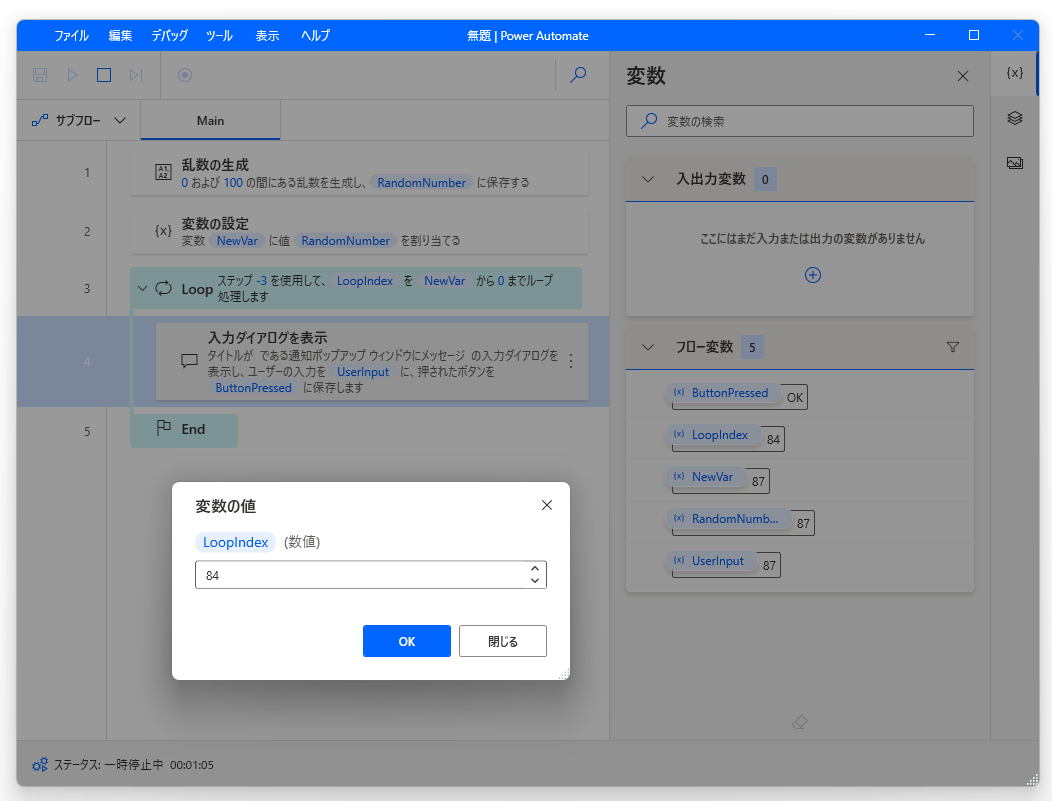Open the variables pane on the right edge
This screenshot has height=801, width=1052.
click(x=1014, y=73)
